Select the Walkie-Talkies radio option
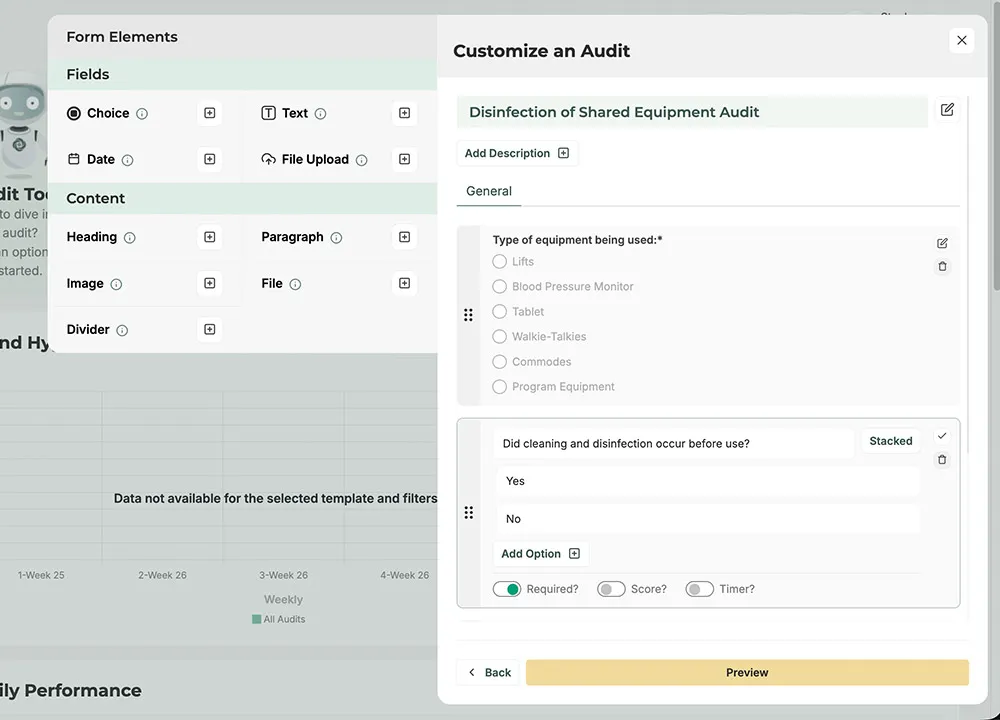 [x=499, y=337]
